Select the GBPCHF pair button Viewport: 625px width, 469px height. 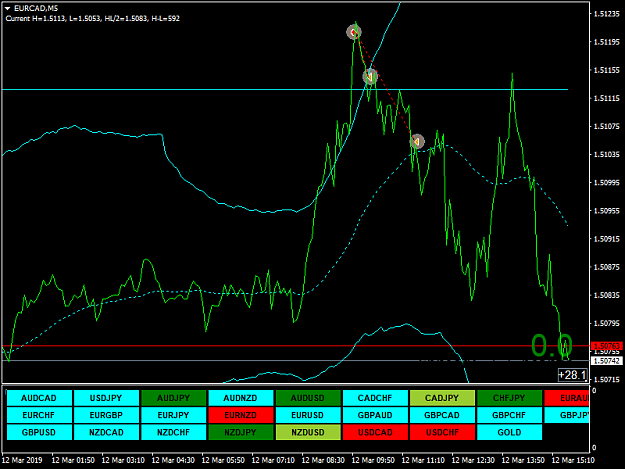(509, 415)
